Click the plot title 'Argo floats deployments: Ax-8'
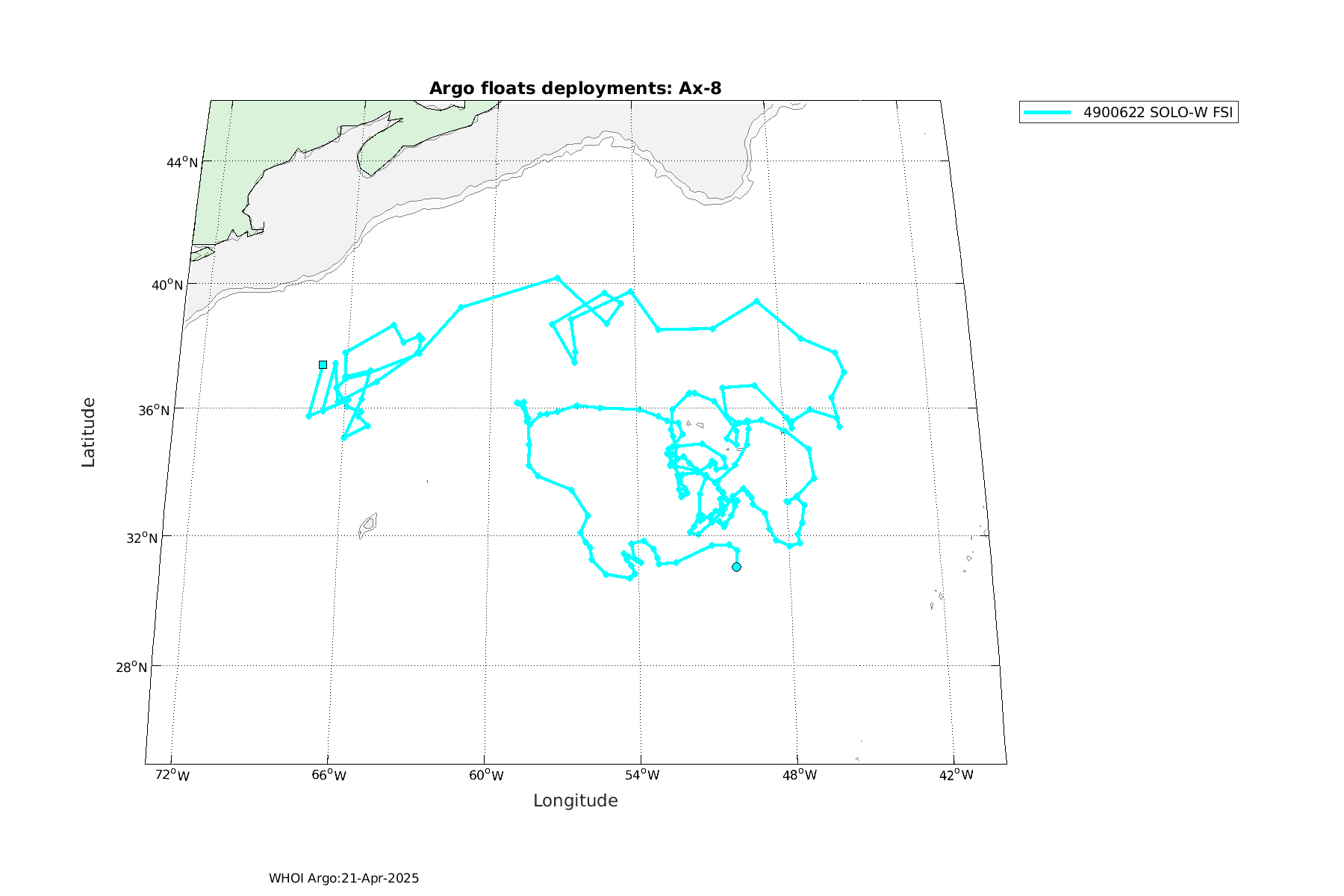Screen dimensions: 1344x896 tap(575, 88)
